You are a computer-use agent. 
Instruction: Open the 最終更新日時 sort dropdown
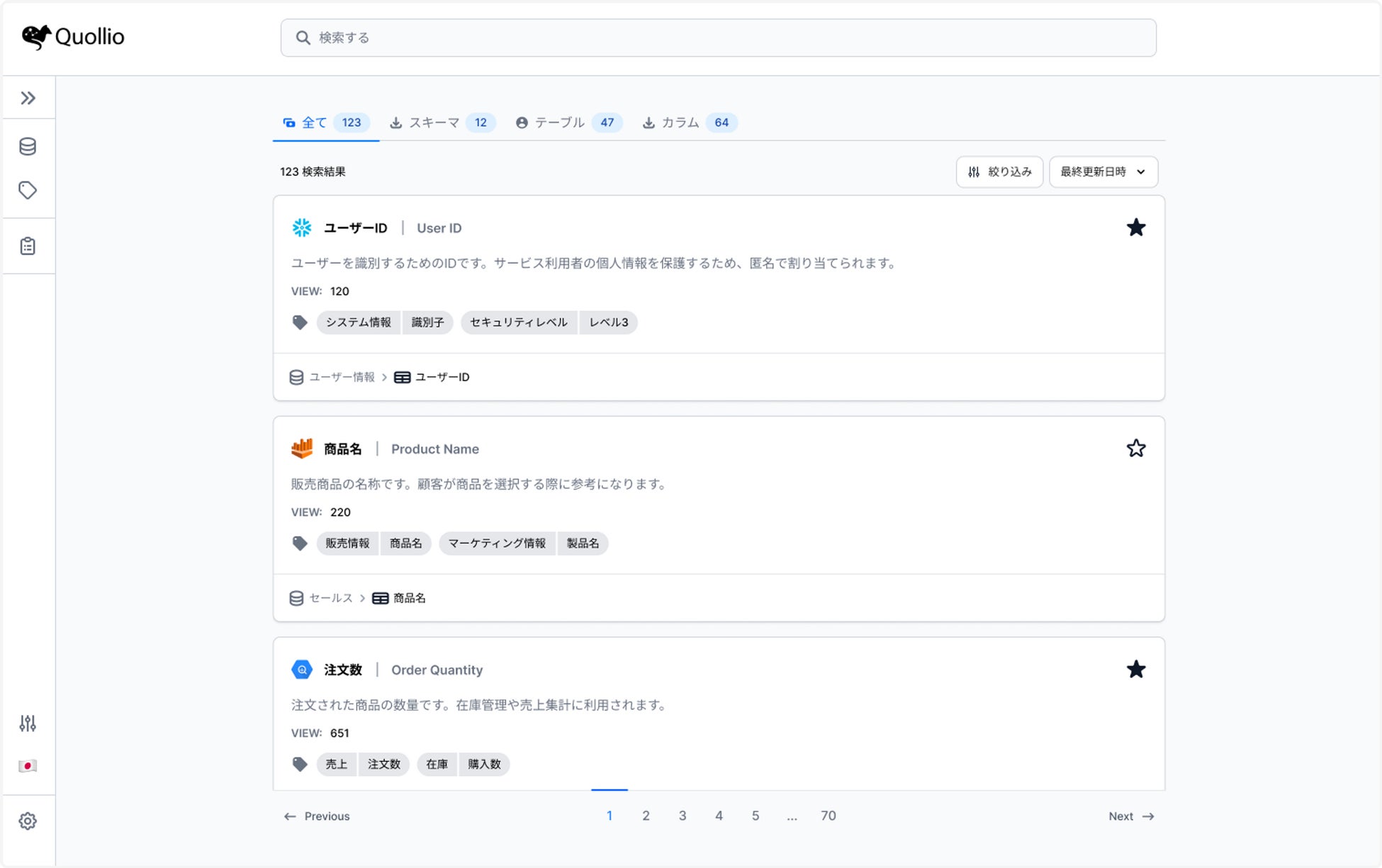[x=1103, y=172]
